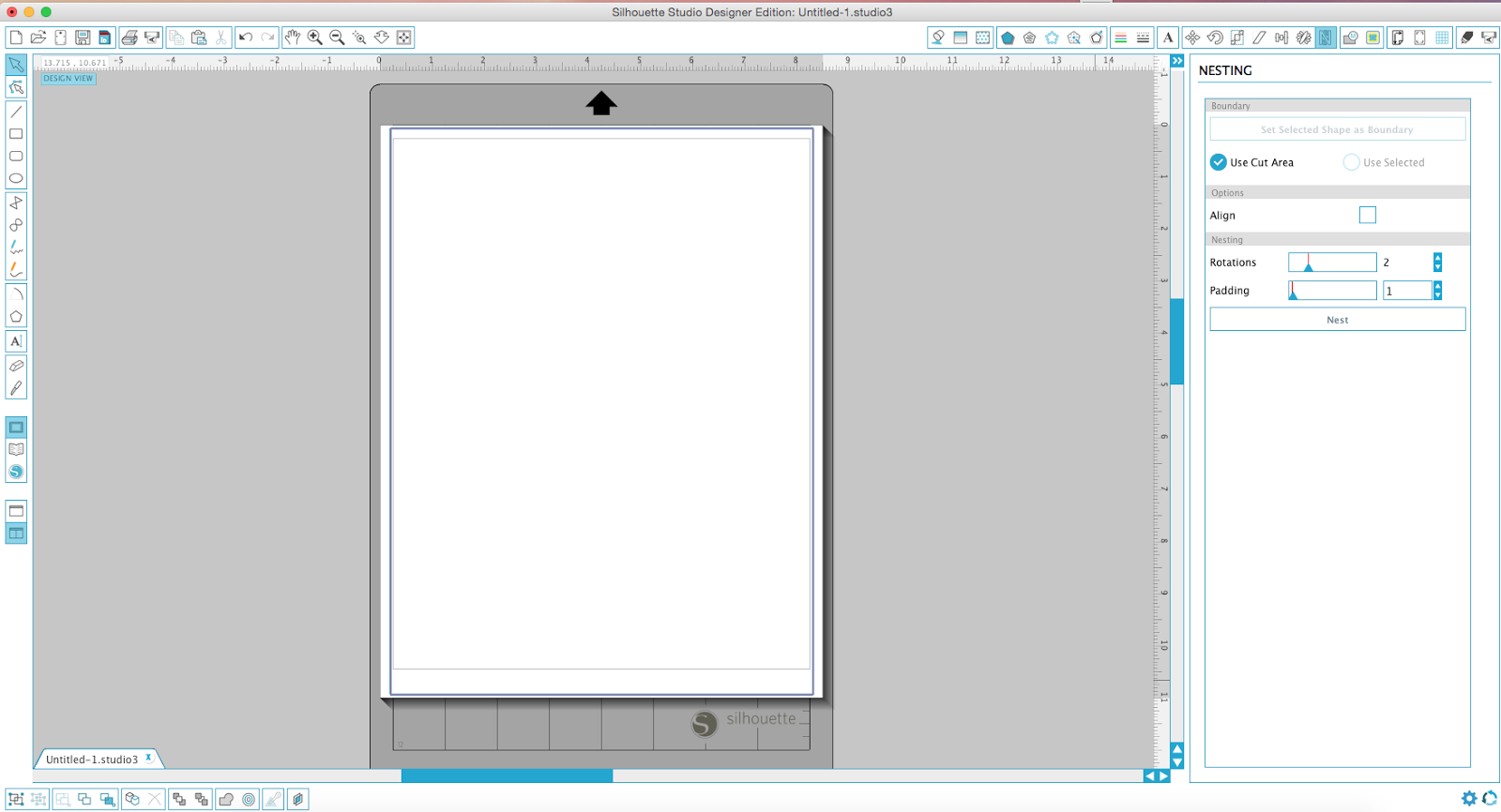The image size is (1501, 812).
Task: Select the Rectangle drawing tool
Action: click(16, 134)
